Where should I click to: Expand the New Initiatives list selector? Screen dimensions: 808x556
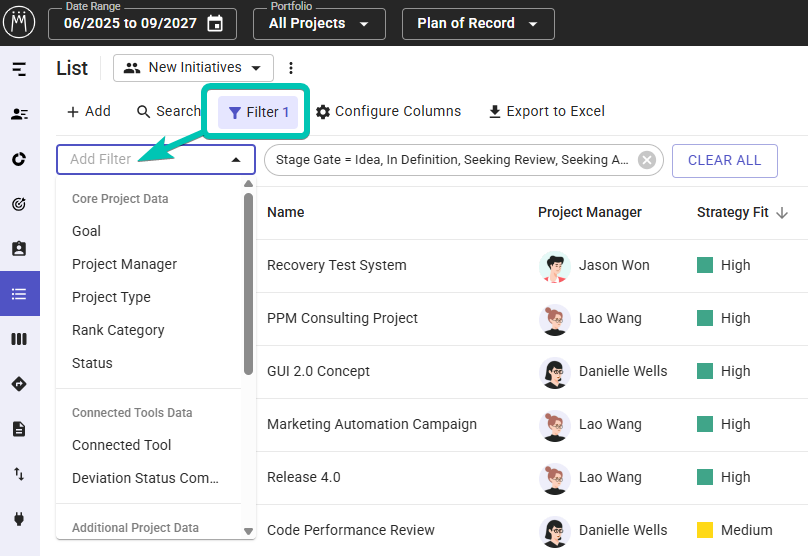point(193,68)
